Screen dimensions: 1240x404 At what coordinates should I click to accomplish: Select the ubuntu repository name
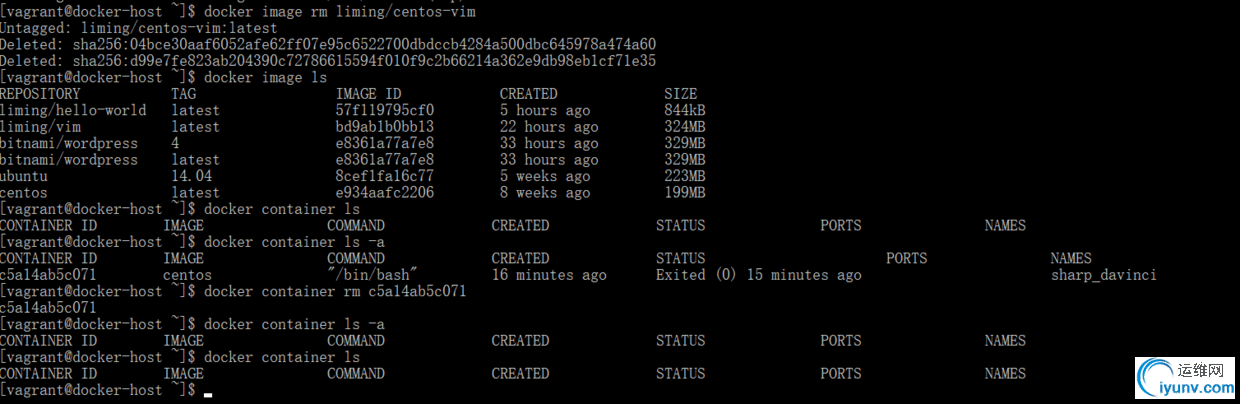tap(24, 176)
